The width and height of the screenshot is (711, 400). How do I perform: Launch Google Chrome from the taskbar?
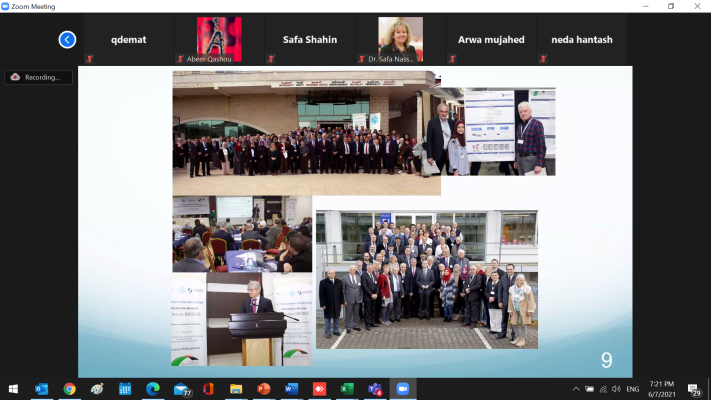coord(69,389)
